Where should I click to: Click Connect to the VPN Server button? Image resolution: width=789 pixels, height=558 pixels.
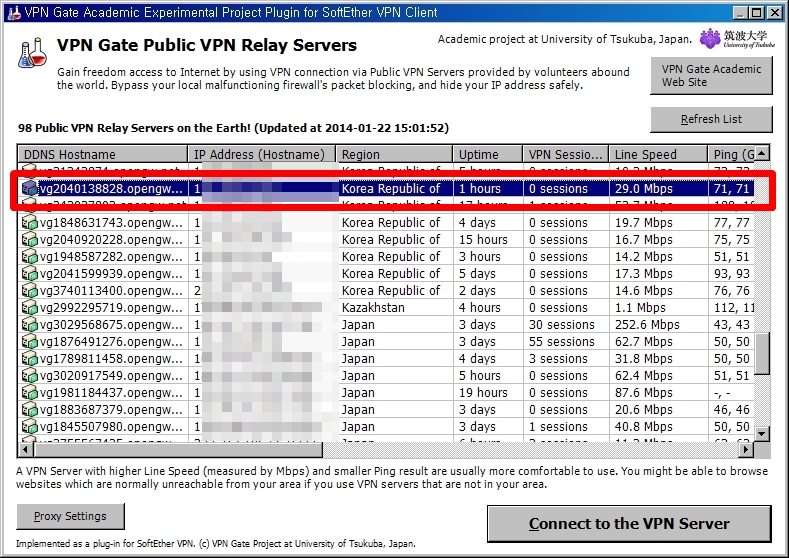(629, 524)
